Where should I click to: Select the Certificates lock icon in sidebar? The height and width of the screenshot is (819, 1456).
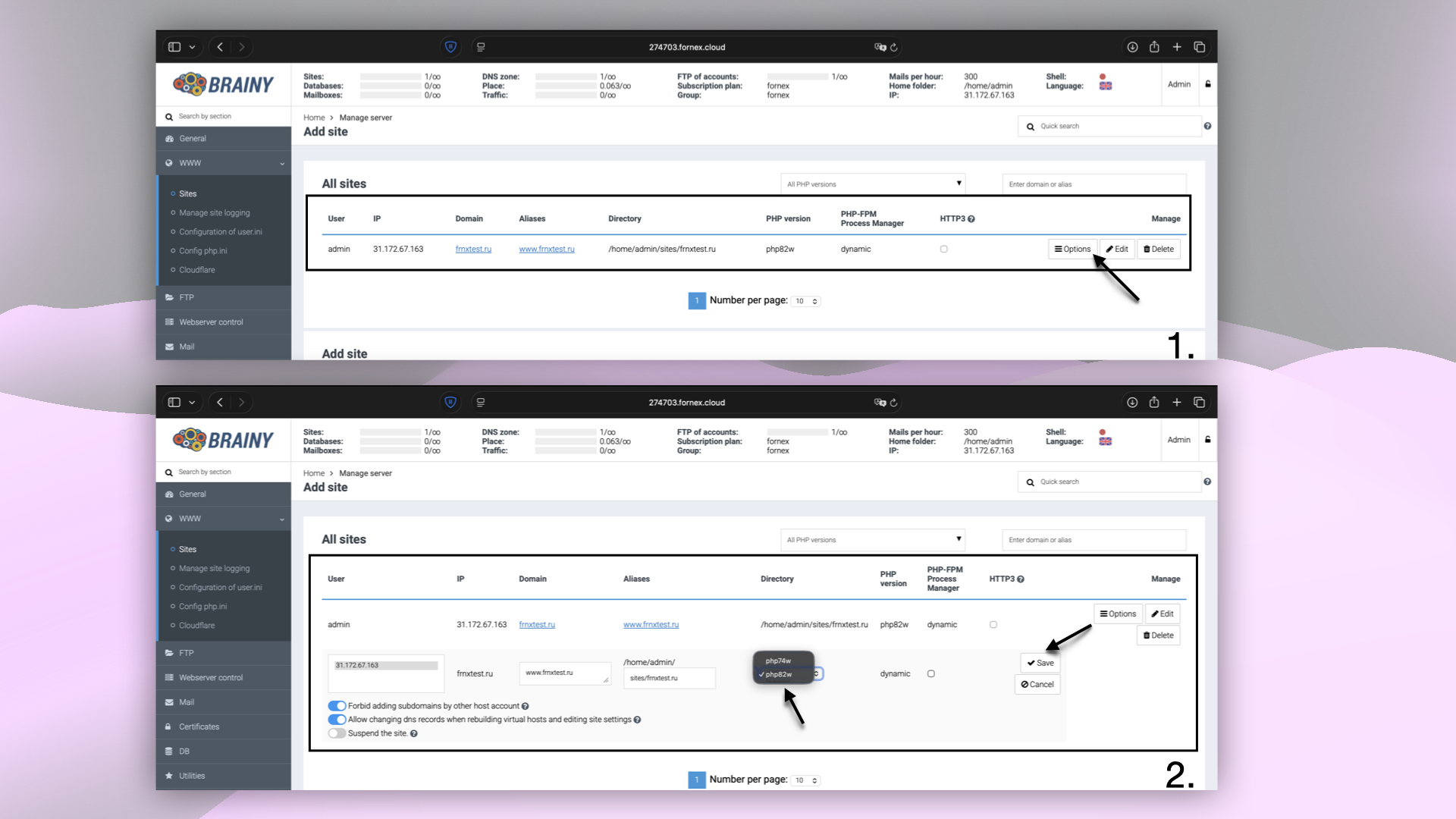point(168,726)
